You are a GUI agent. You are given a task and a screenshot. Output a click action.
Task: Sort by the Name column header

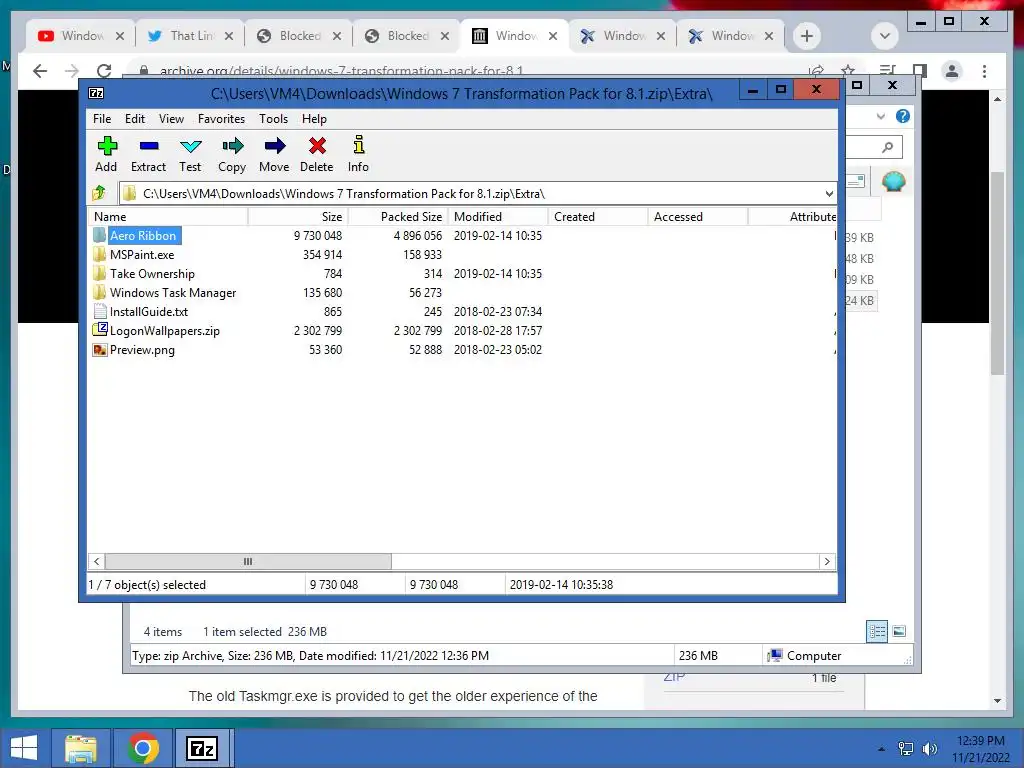pos(168,217)
